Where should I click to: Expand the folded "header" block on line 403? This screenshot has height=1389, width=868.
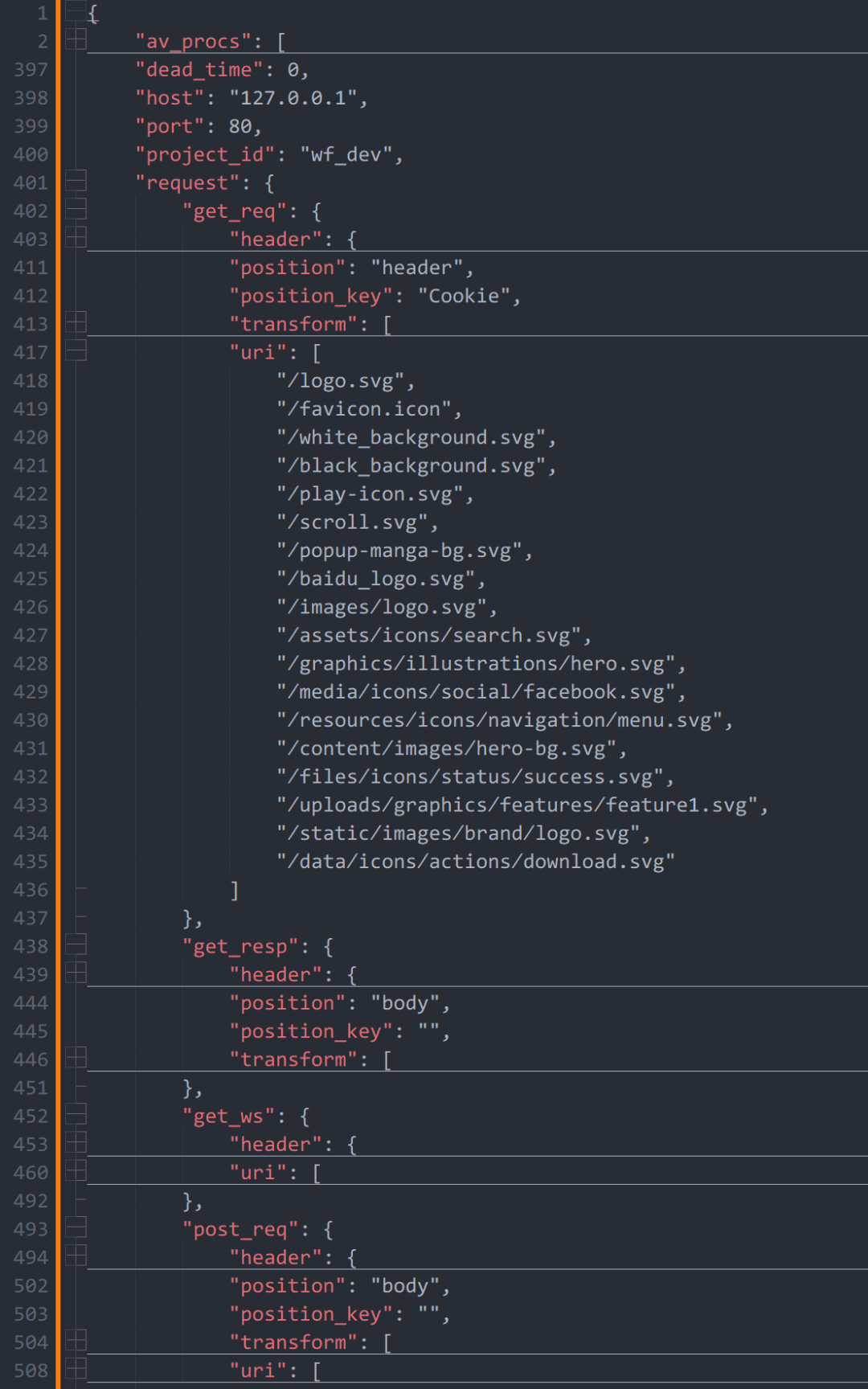76,236
